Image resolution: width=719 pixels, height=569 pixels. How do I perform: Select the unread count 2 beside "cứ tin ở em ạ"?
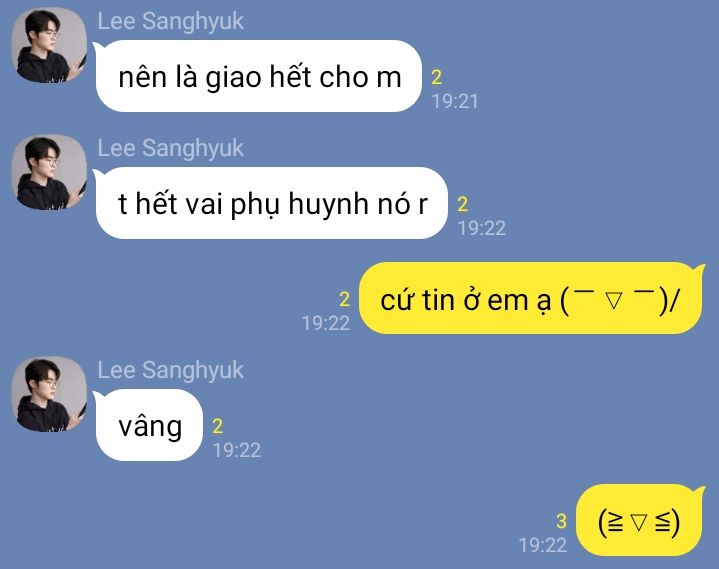click(344, 299)
